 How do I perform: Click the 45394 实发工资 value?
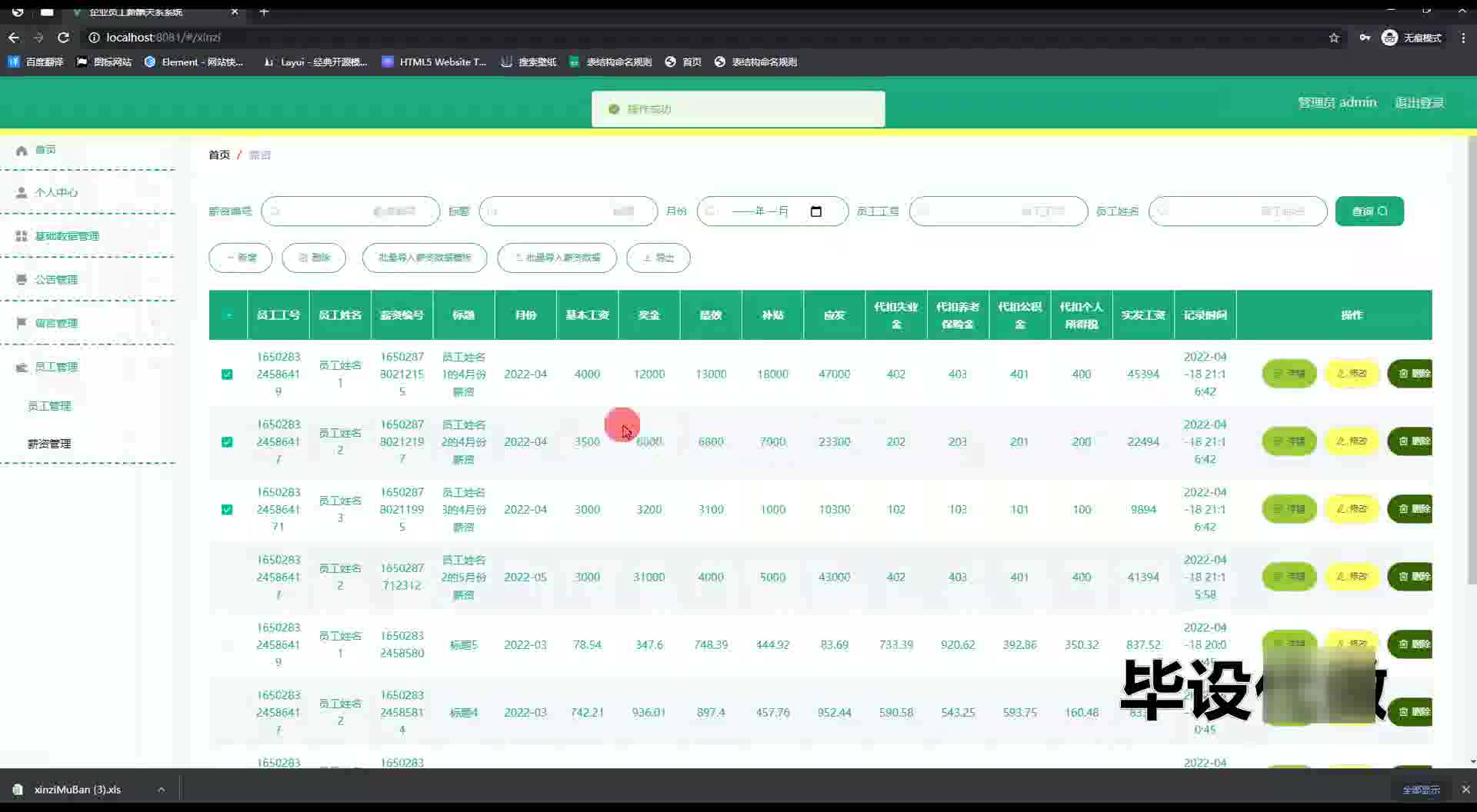coord(1143,374)
